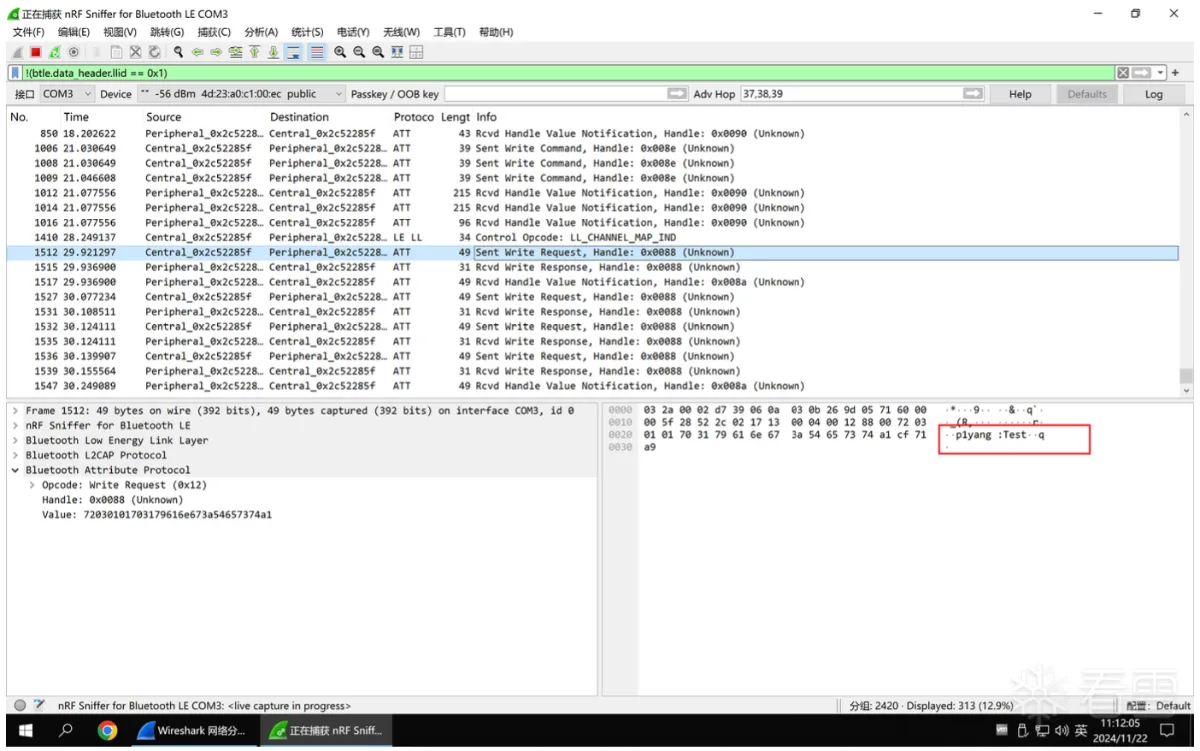Toggle packet list colorize rules

click(x=316, y=52)
